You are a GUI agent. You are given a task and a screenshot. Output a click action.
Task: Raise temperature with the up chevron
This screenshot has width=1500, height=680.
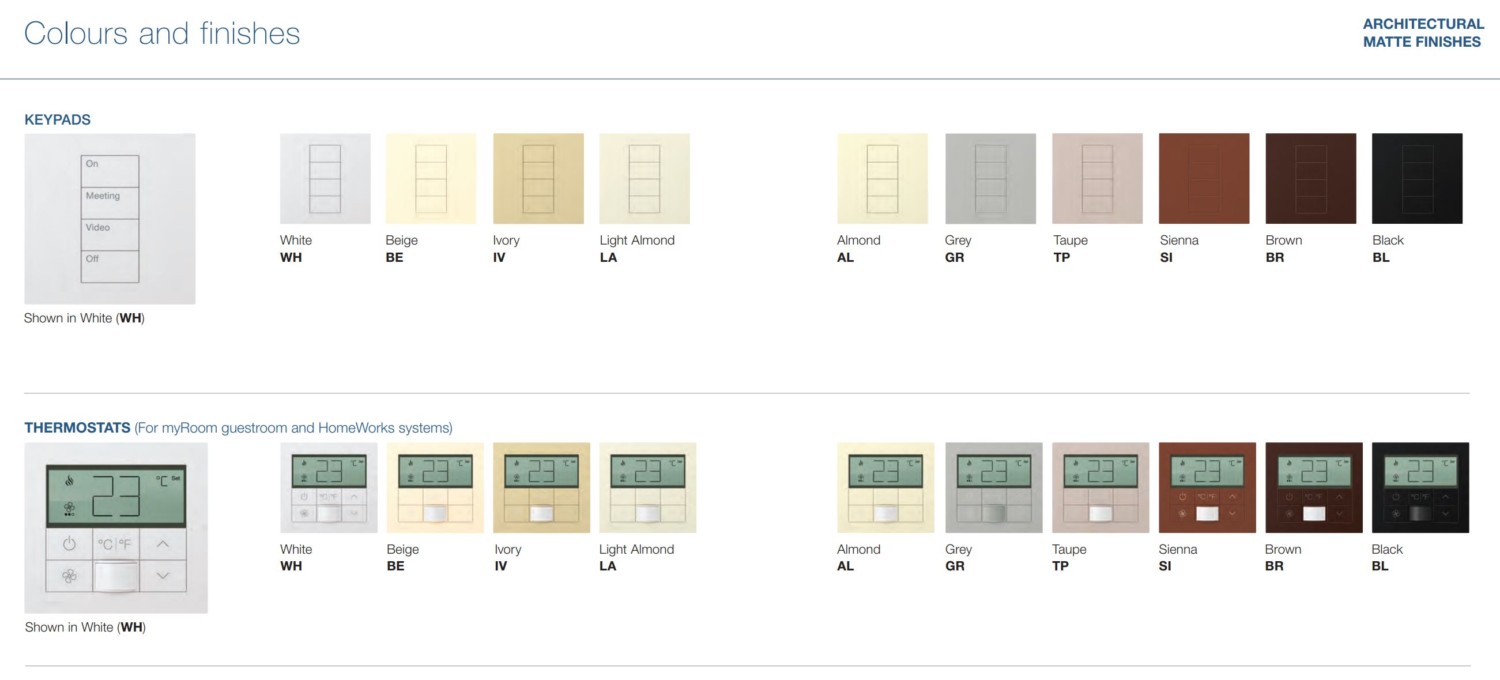pos(163,543)
